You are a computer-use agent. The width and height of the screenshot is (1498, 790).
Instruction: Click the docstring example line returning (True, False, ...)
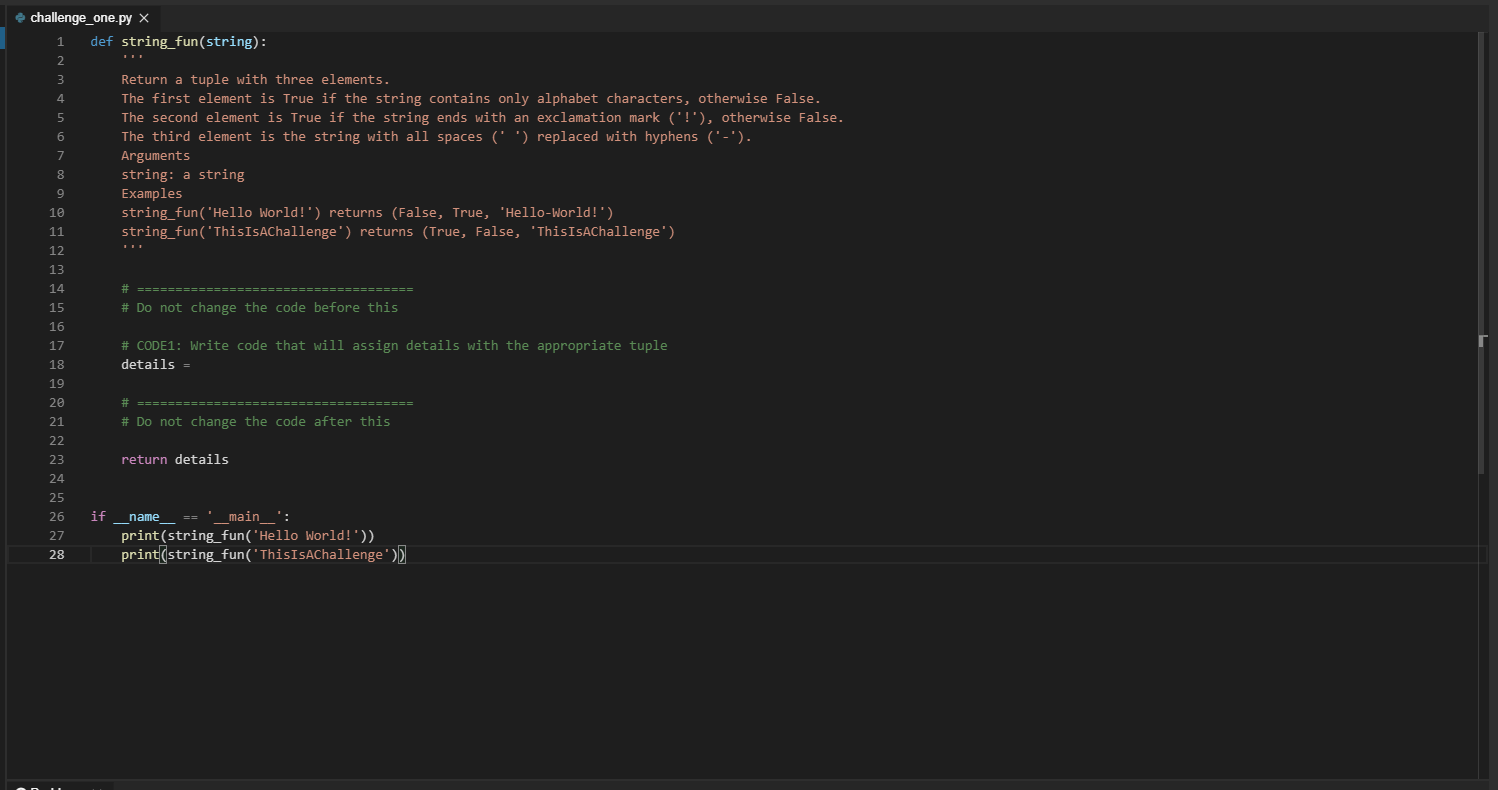tap(398, 232)
